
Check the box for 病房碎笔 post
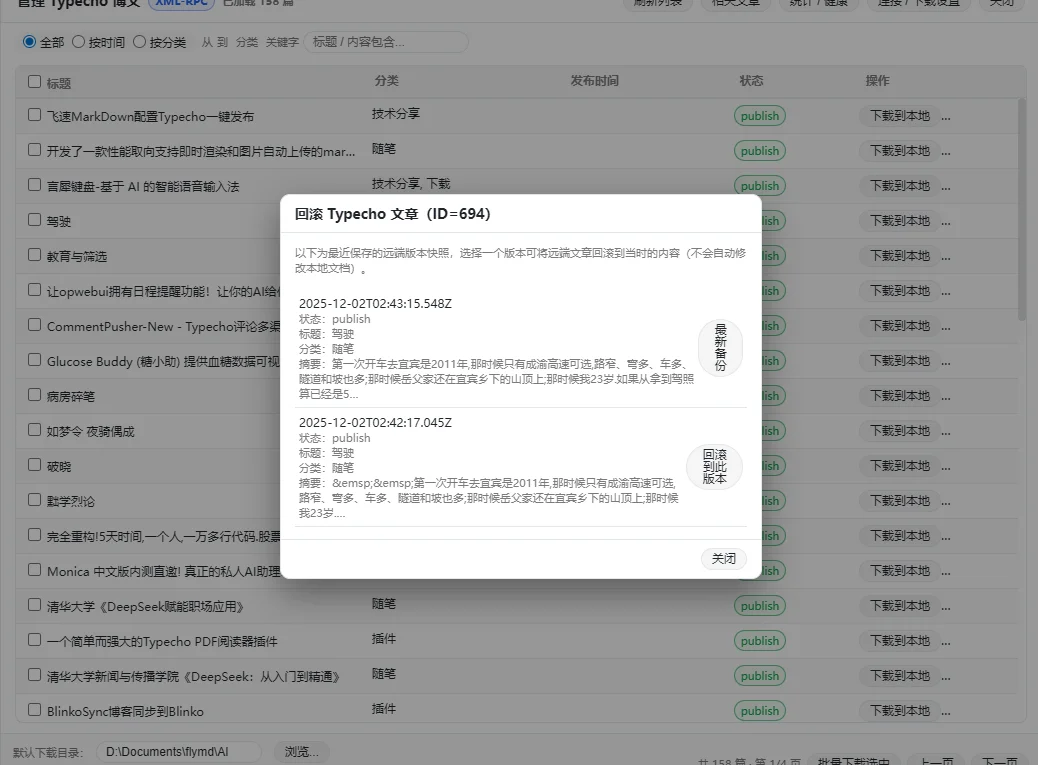point(35,395)
